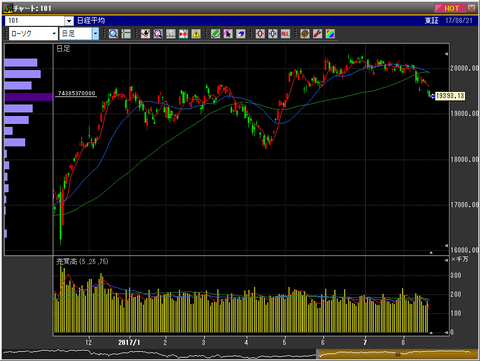Screen dimensions: 480x361
Task: Click the 17/08/21 date text
Action: click(x=459, y=21)
